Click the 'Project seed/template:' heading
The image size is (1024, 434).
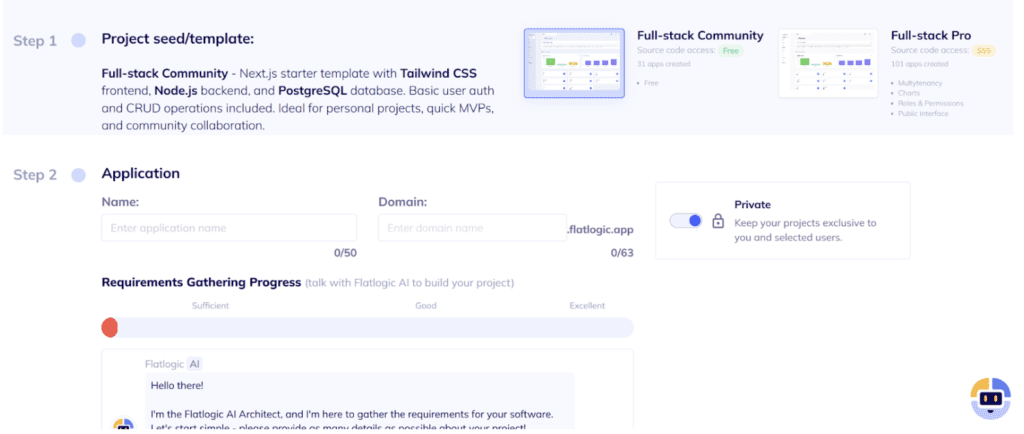coord(178,39)
